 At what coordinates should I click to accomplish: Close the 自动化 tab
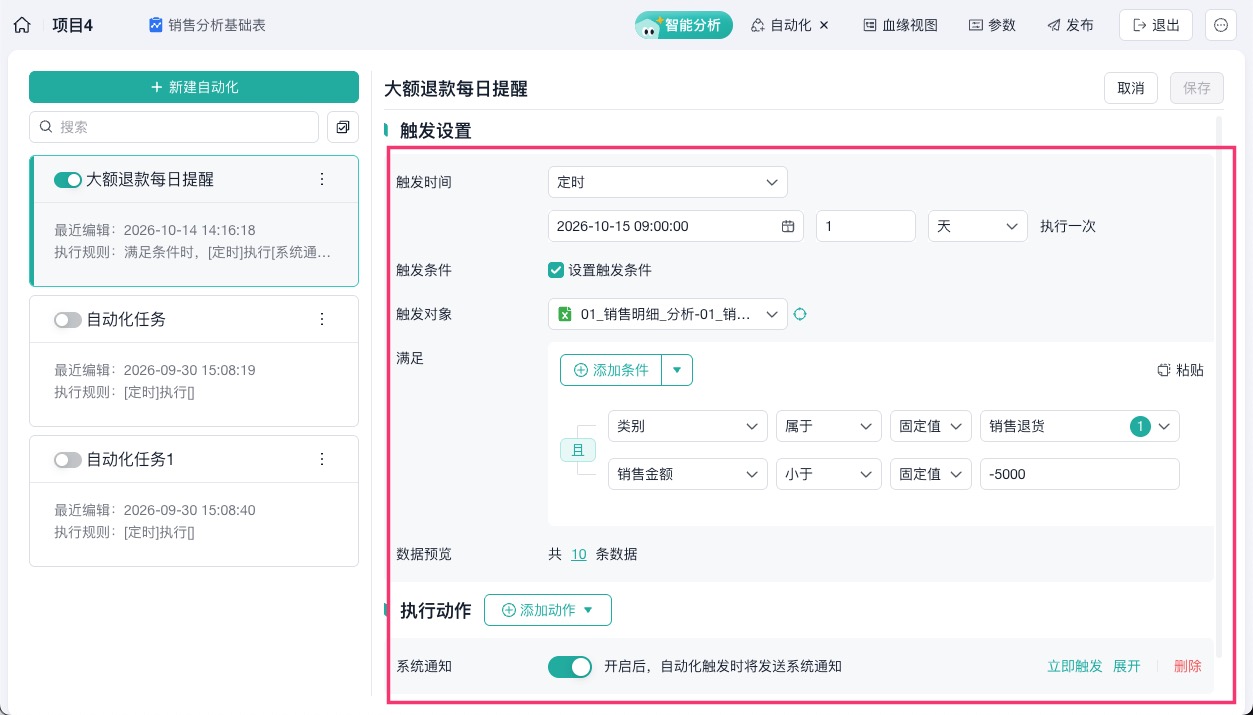(x=824, y=26)
